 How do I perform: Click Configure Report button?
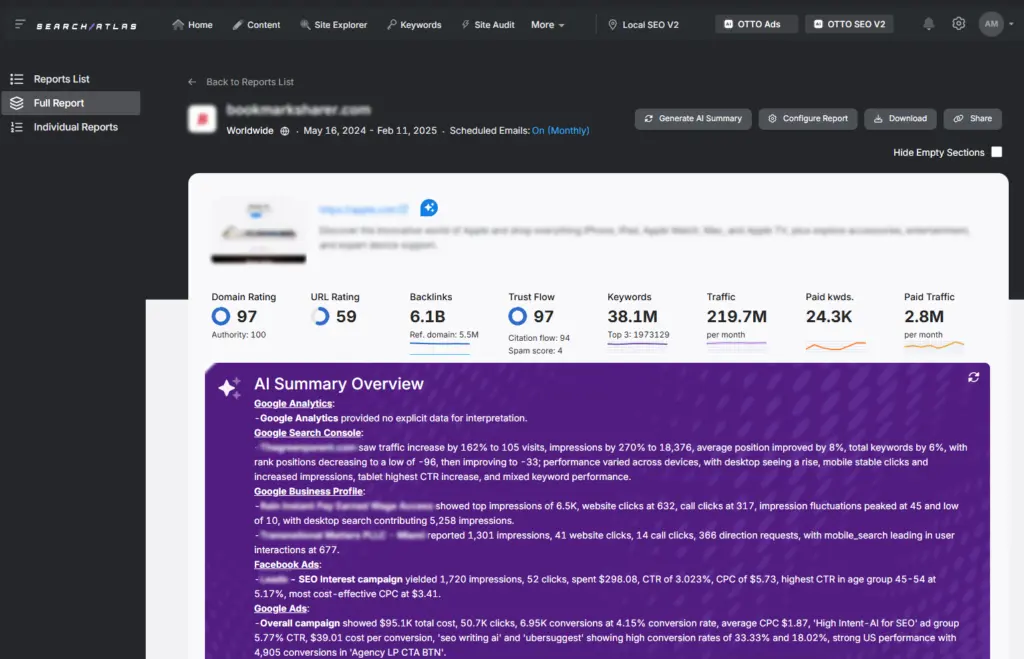(x=808, y=119)
